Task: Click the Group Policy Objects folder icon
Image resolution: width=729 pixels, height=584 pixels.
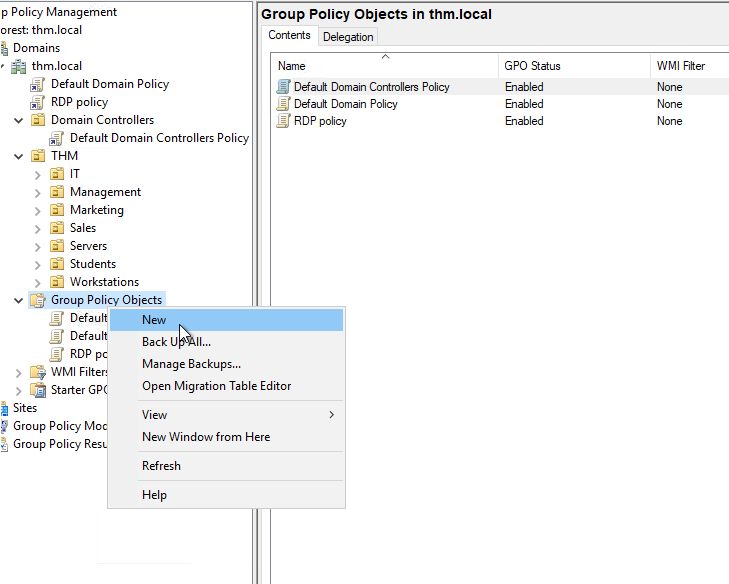Action: [38, 300]
